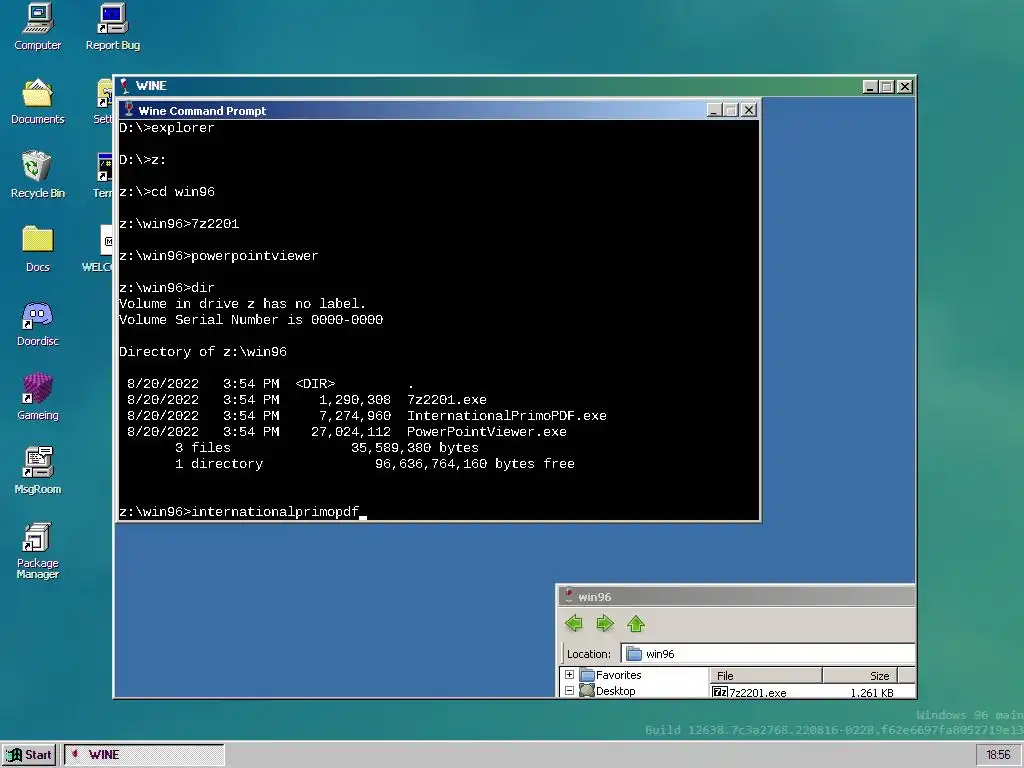Collapse the Desktop tree node
The height and width of the screenshot is (768, 1024).
[569, 690]
